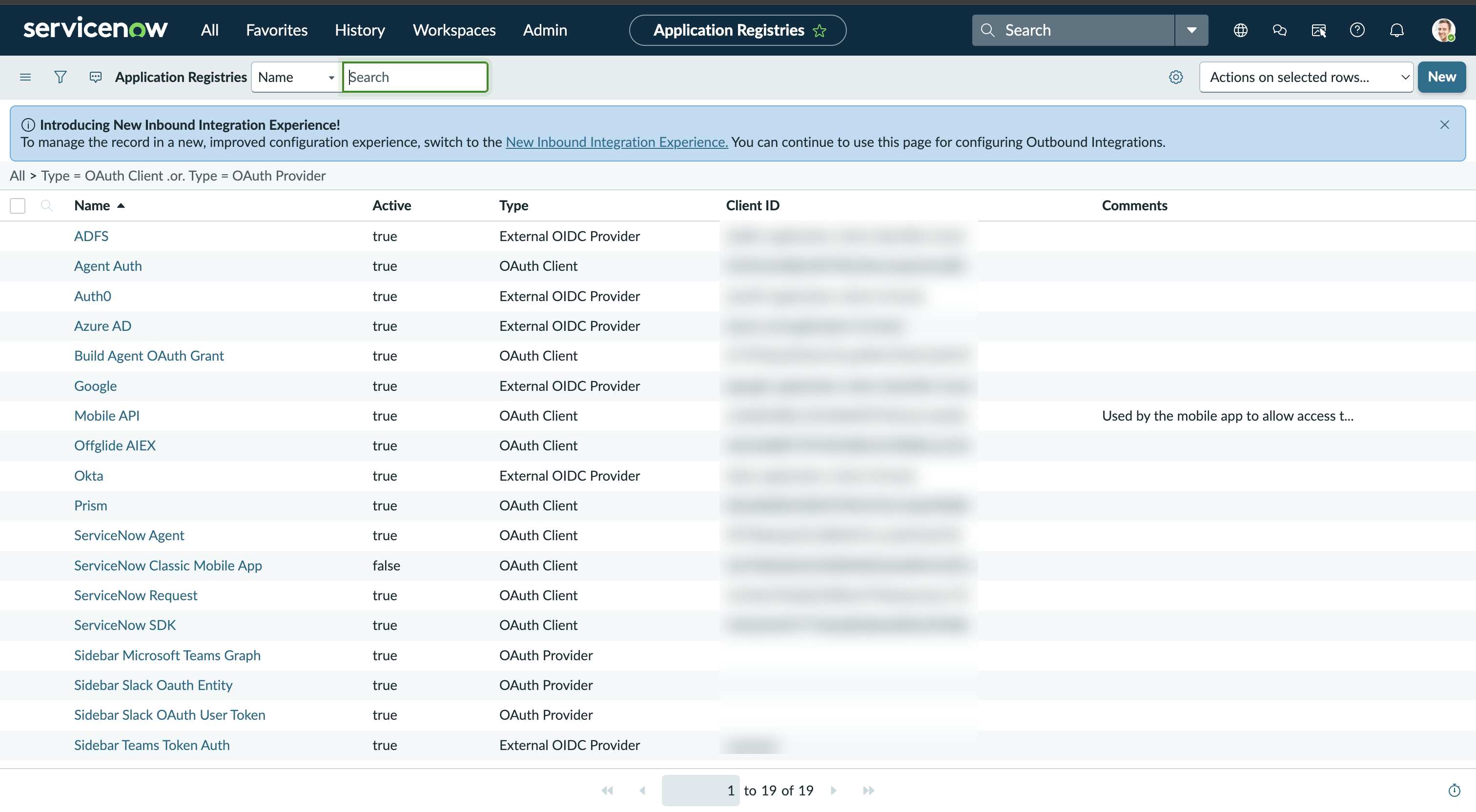Image resolution: width=1476 pixels, height=812 pixels.
Task: Open the Azure AD record
Action: (102, 326)
